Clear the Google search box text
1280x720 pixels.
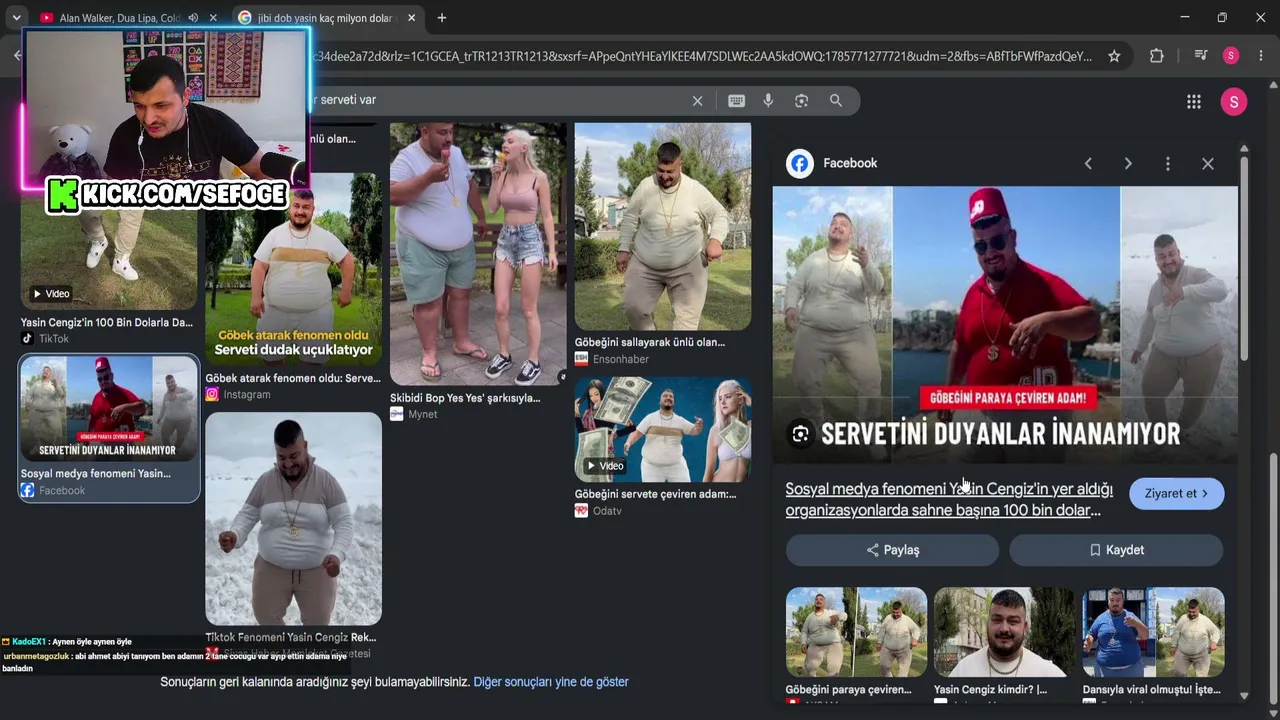point(698,100)
